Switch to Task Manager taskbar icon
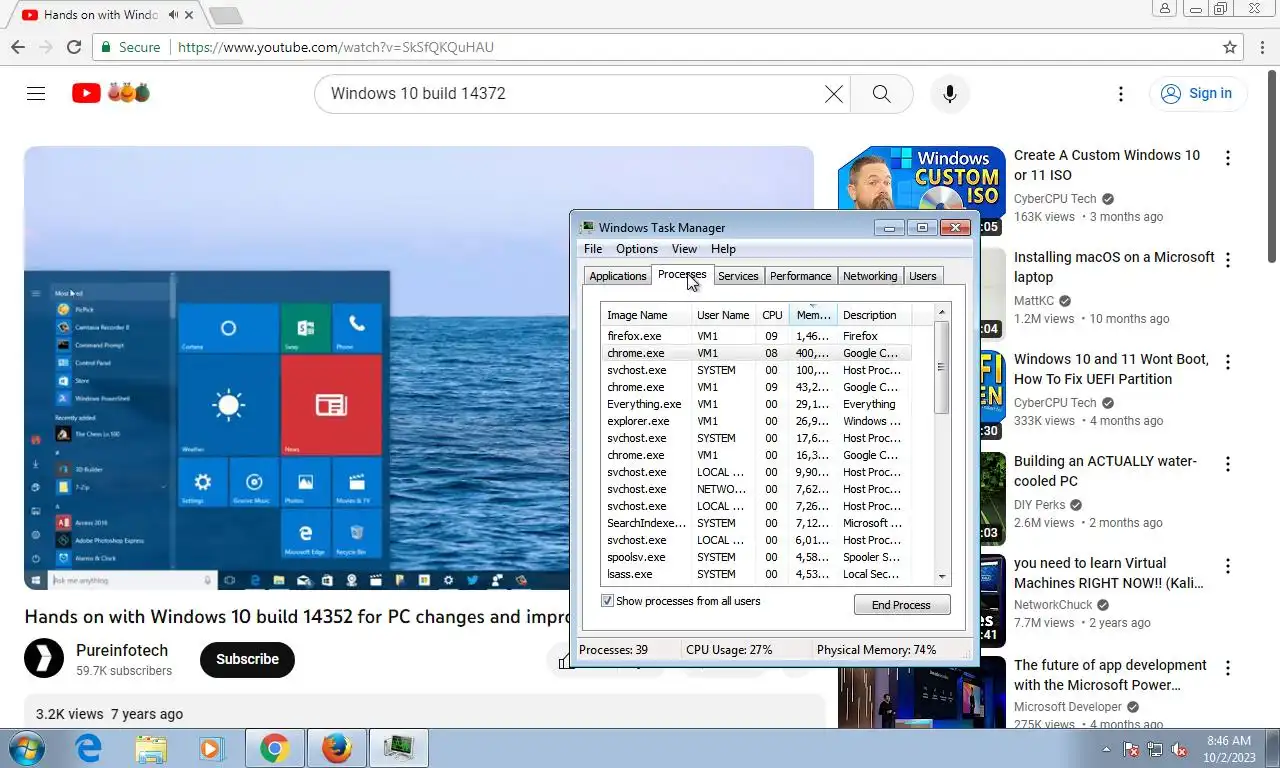This screenshot has width=1280, height=768. [399, 748]
